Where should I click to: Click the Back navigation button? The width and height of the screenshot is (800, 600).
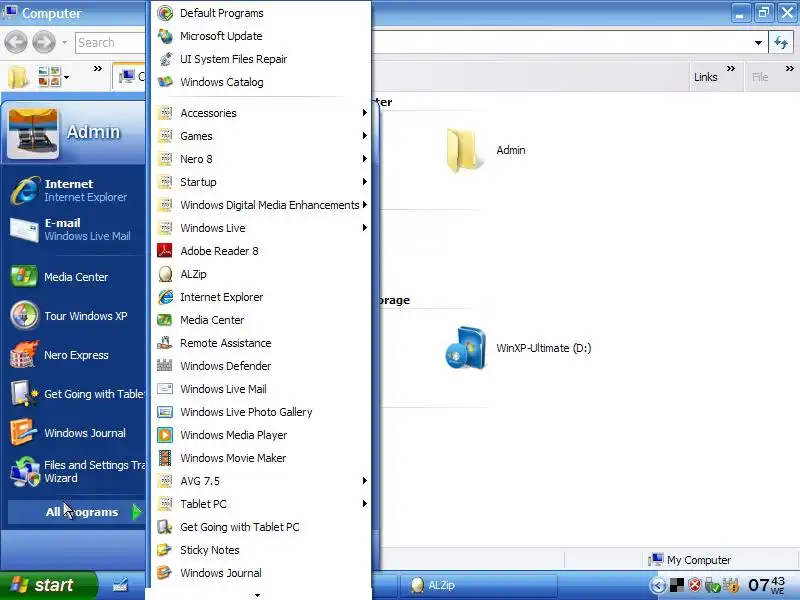pos(16,42)
